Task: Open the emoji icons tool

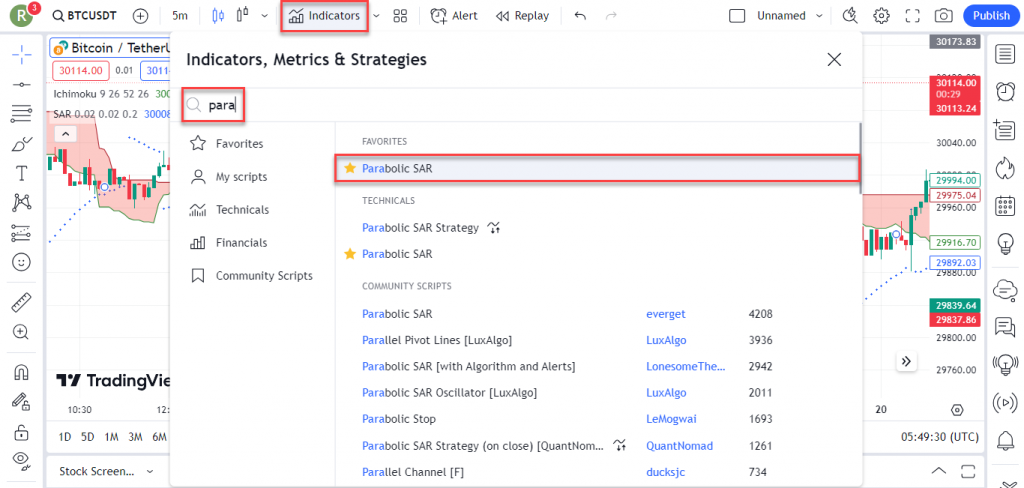Action: click(22, 263)
